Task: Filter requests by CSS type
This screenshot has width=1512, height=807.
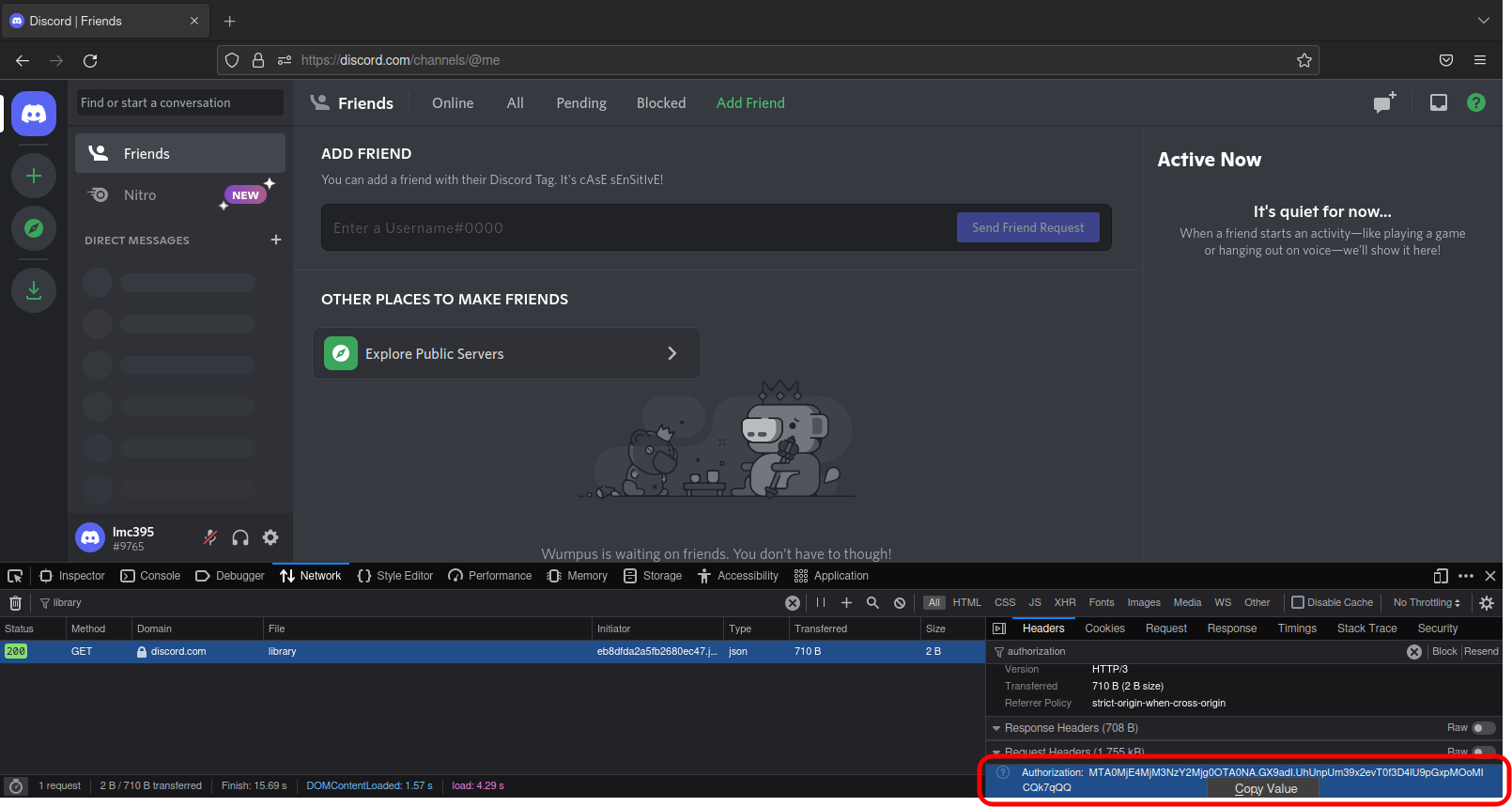Action: tap(1005, 603)
